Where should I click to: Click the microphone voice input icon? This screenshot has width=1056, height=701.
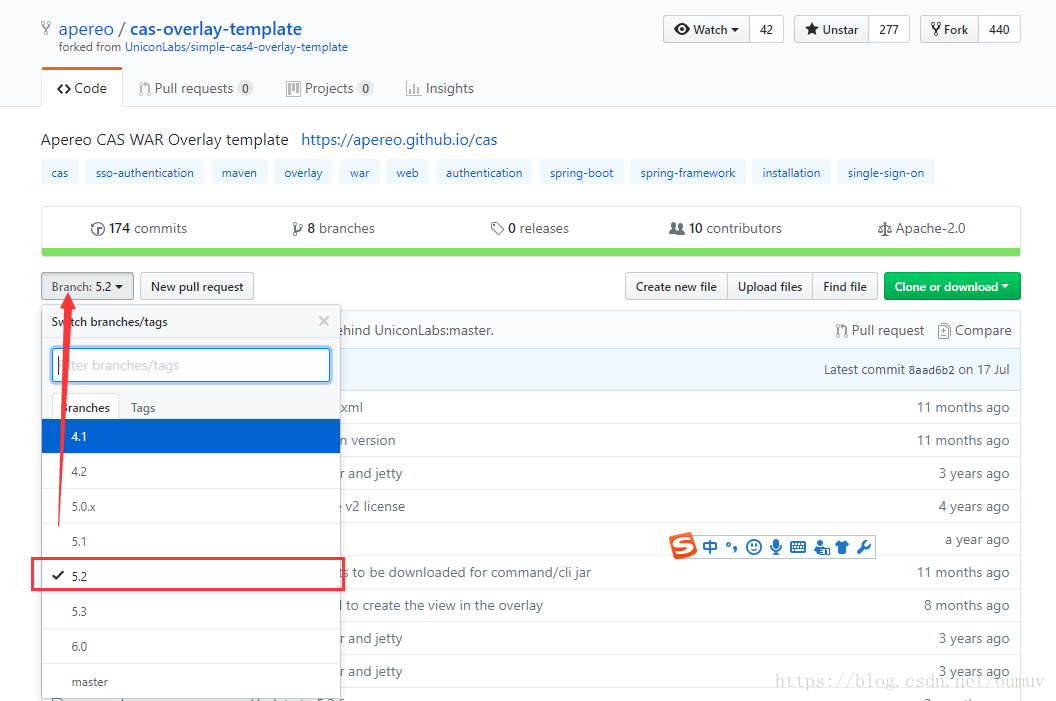pyautogui.click(x=776, y=547)
